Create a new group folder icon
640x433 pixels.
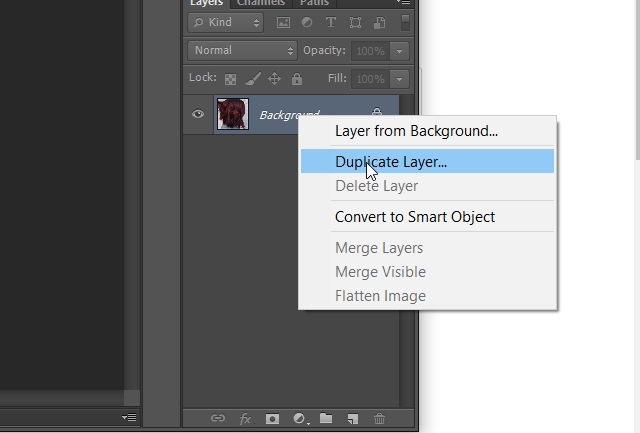click(326, 418)
